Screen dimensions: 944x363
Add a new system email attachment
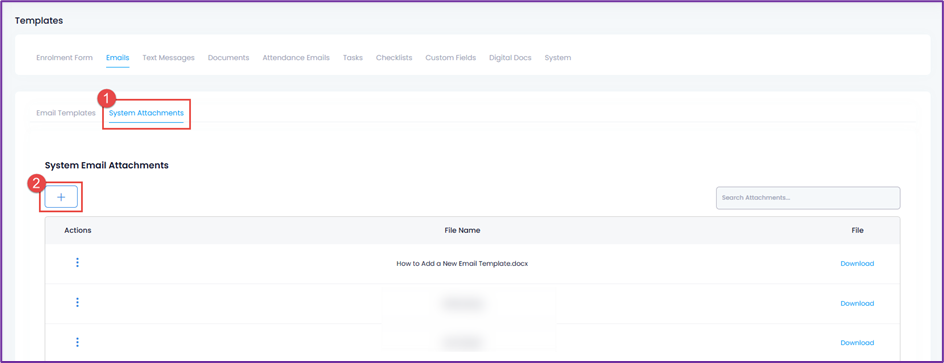click(x=61, y=197)
